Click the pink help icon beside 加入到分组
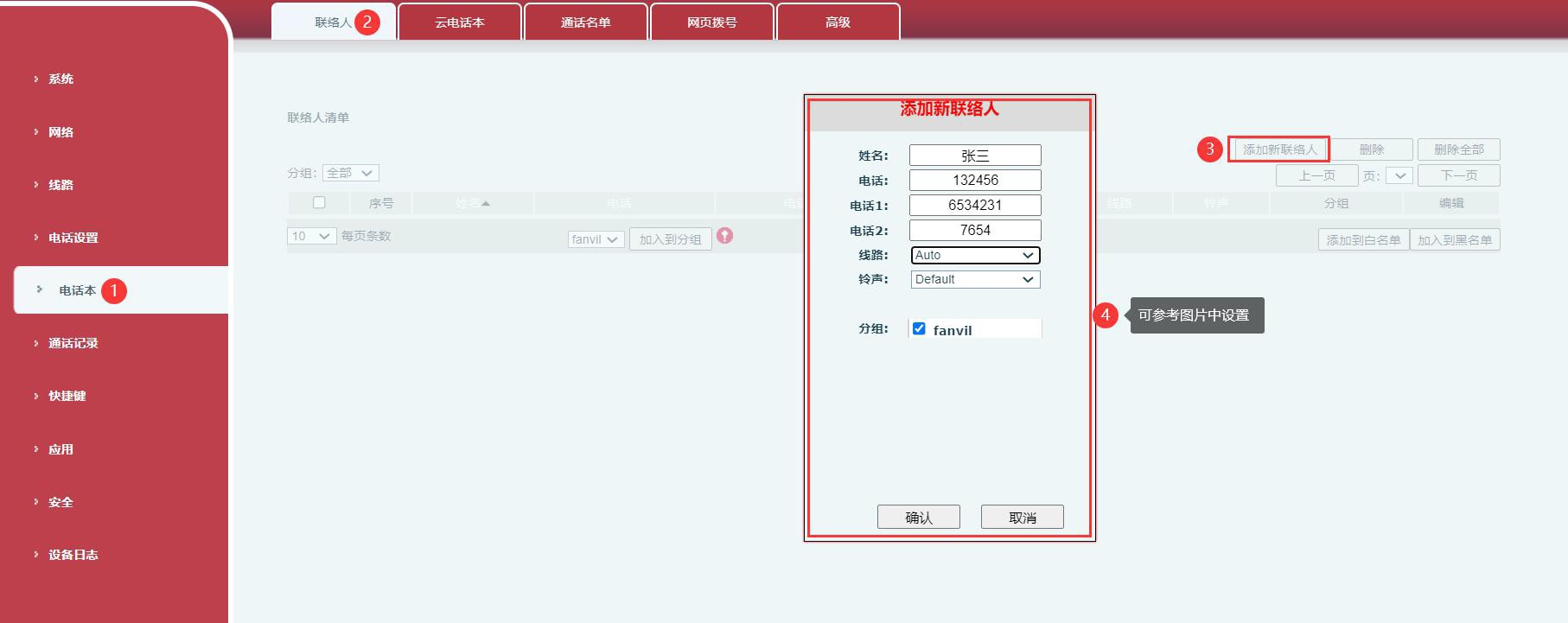This screenshot has height=623, width=1568. pos(724,235)
